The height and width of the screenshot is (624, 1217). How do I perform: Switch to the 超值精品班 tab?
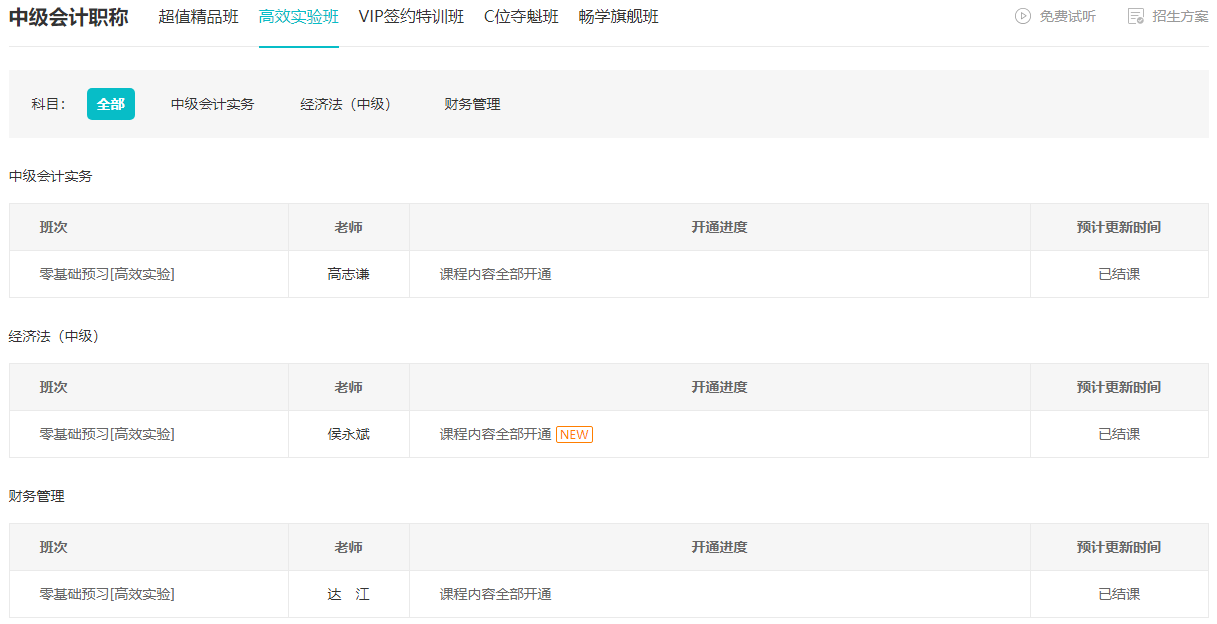tap(198, 16)
